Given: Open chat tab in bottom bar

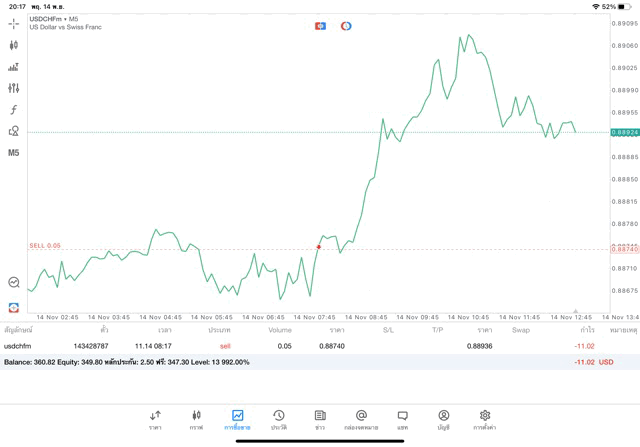Looking at the screenshot, I should (402, 419).
